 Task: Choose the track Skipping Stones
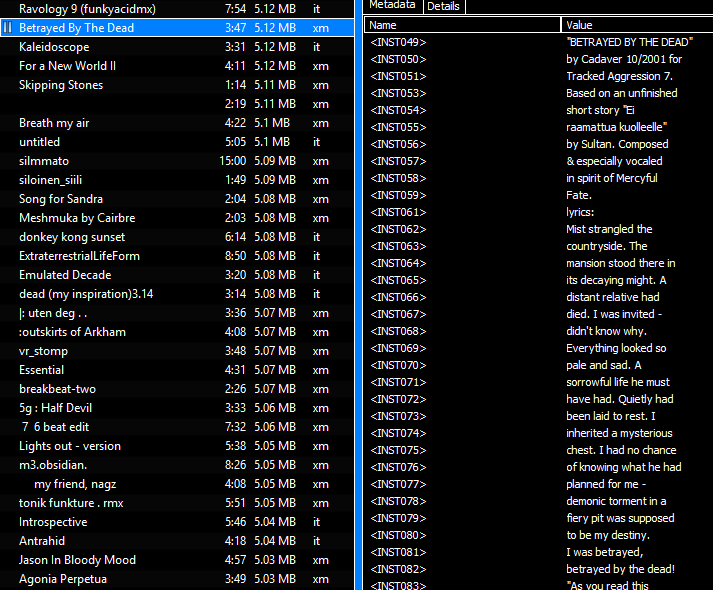click(x=61, y=85)
